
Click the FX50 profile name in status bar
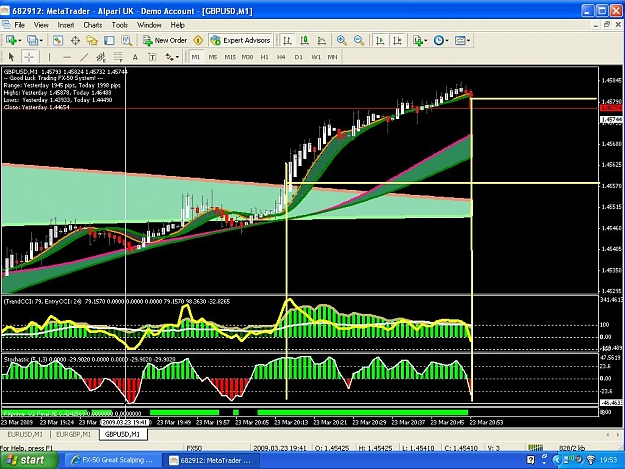(194, 448)
